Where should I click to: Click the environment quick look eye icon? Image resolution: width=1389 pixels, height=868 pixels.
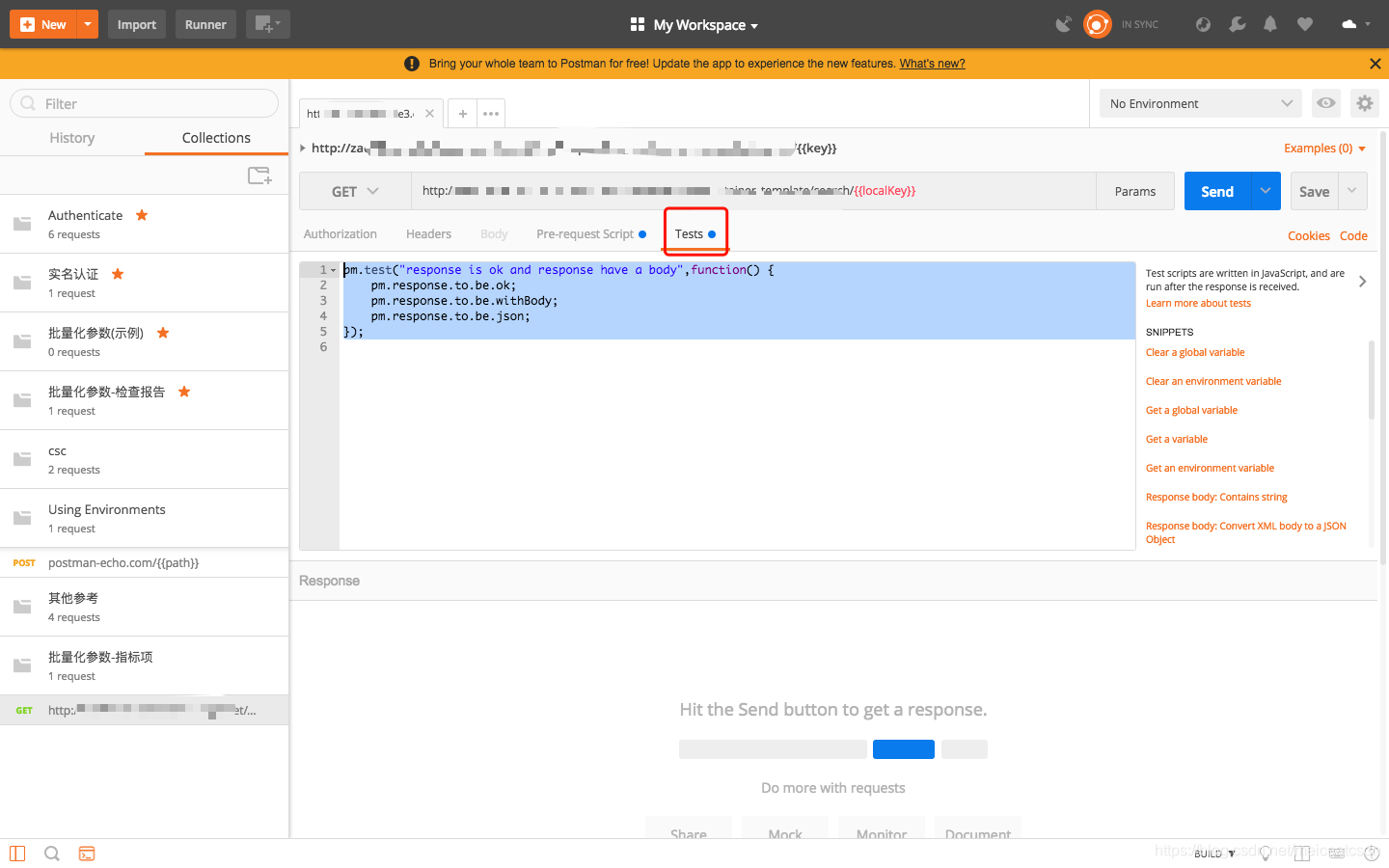coord(1326,103)
